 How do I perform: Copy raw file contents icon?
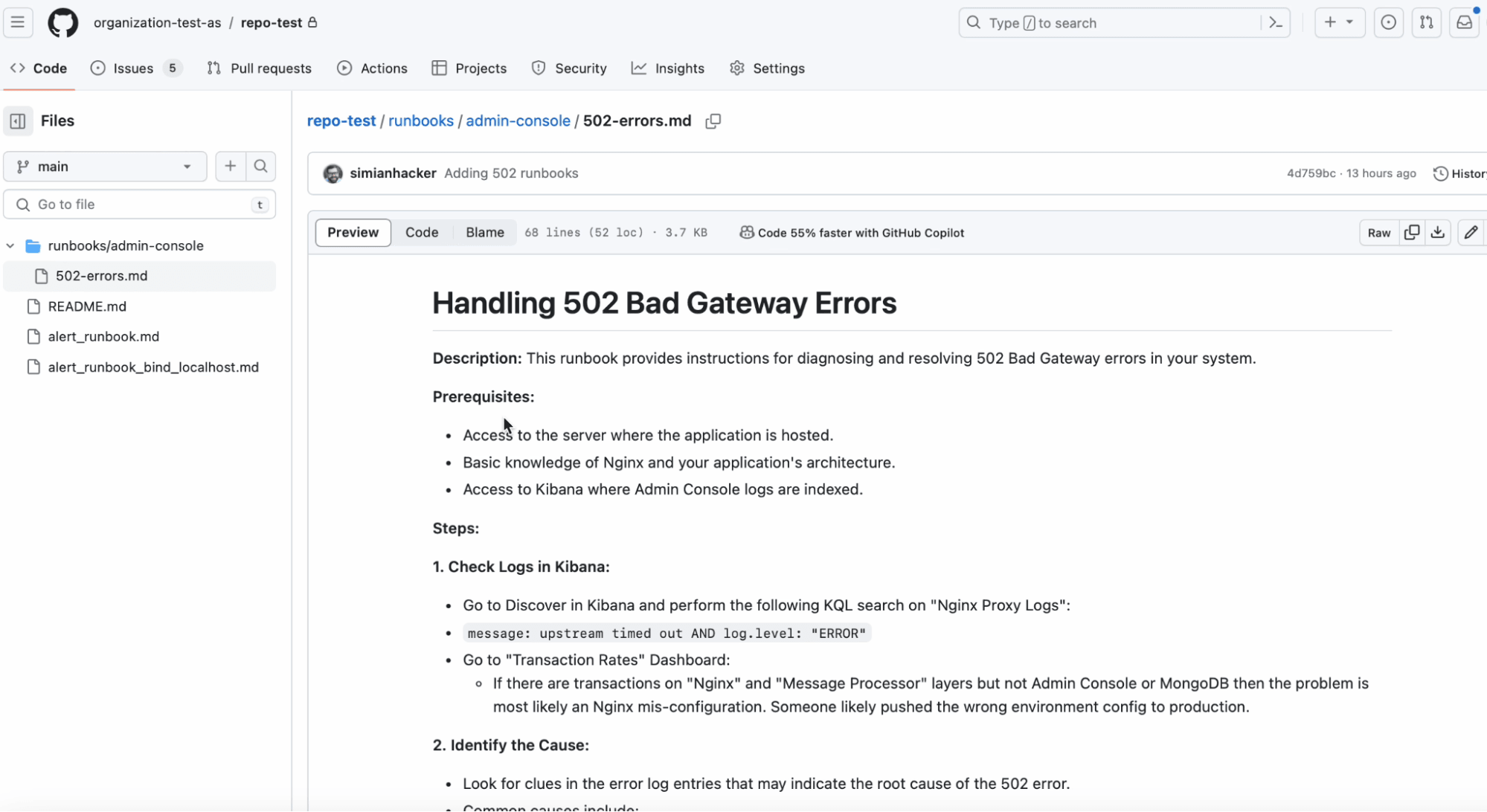point(1411,233)
